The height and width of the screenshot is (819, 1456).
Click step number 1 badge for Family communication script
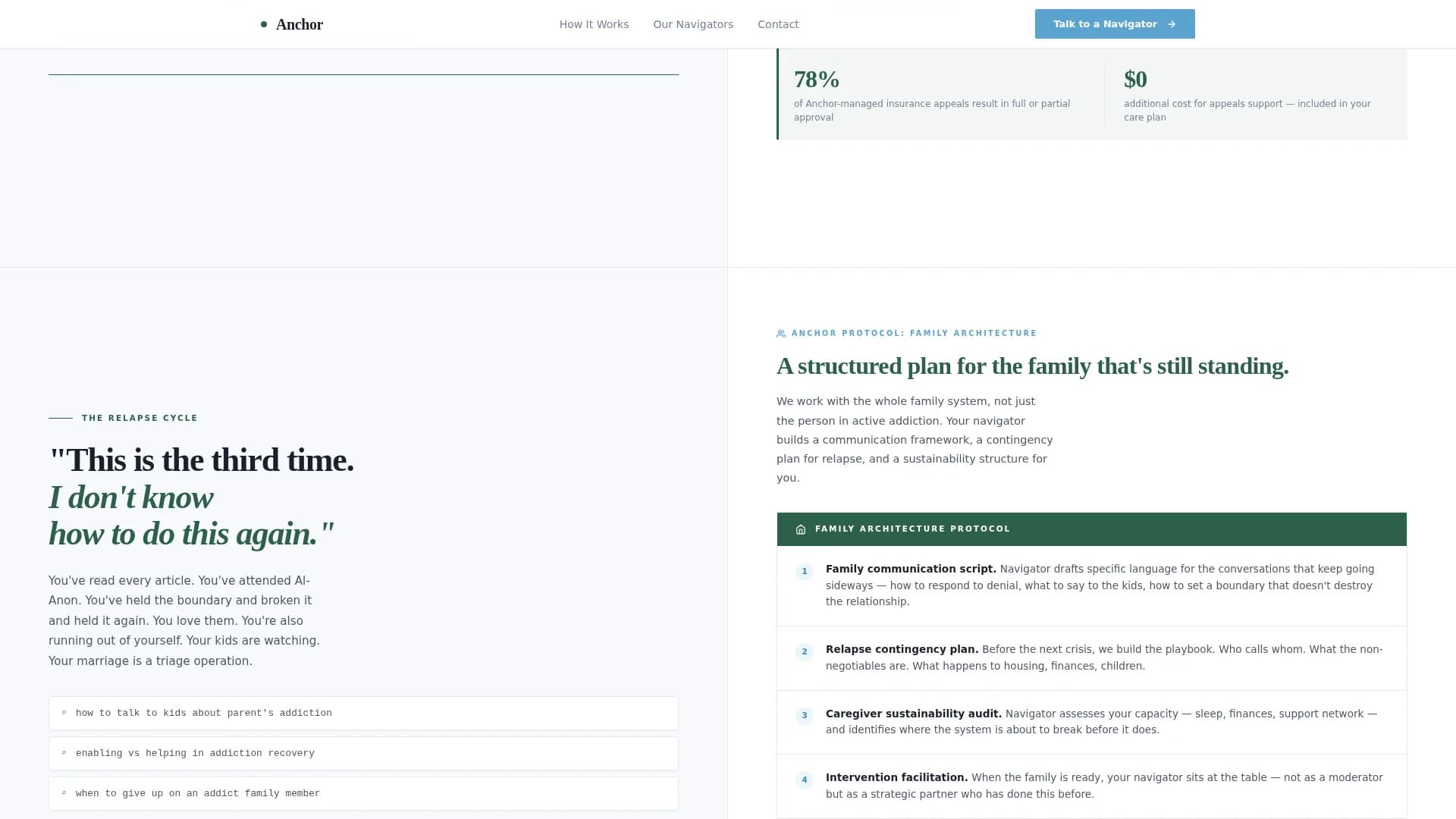click(805, 571)
